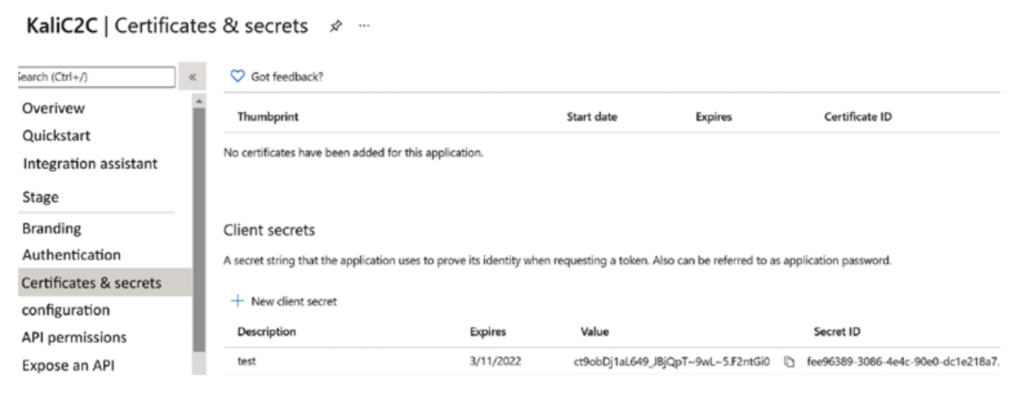Screen dimensions: 1024x400
Task: Open the Overview menu item
Action: coord(54,108)
